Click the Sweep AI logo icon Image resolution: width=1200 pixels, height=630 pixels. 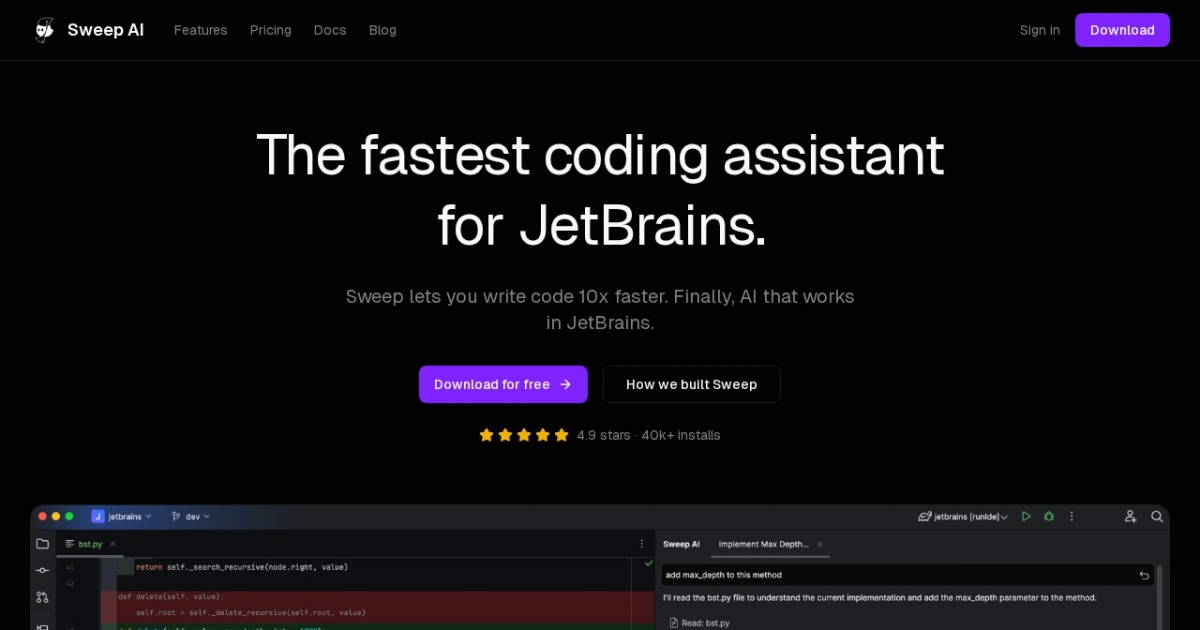tap(45, 30)
